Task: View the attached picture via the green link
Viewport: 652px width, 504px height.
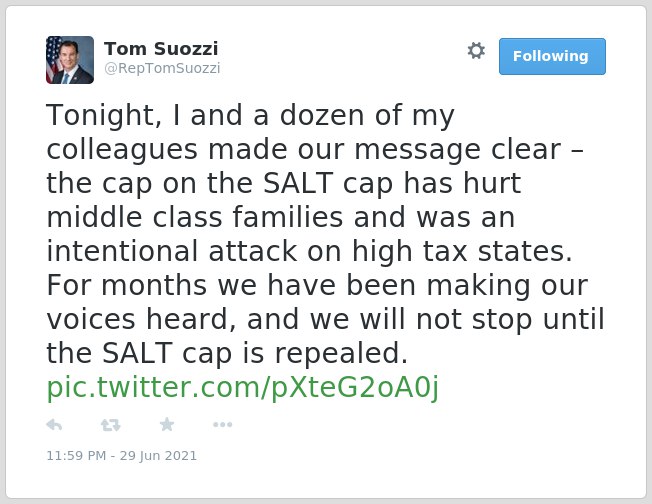Action: (x=243, y=387)
